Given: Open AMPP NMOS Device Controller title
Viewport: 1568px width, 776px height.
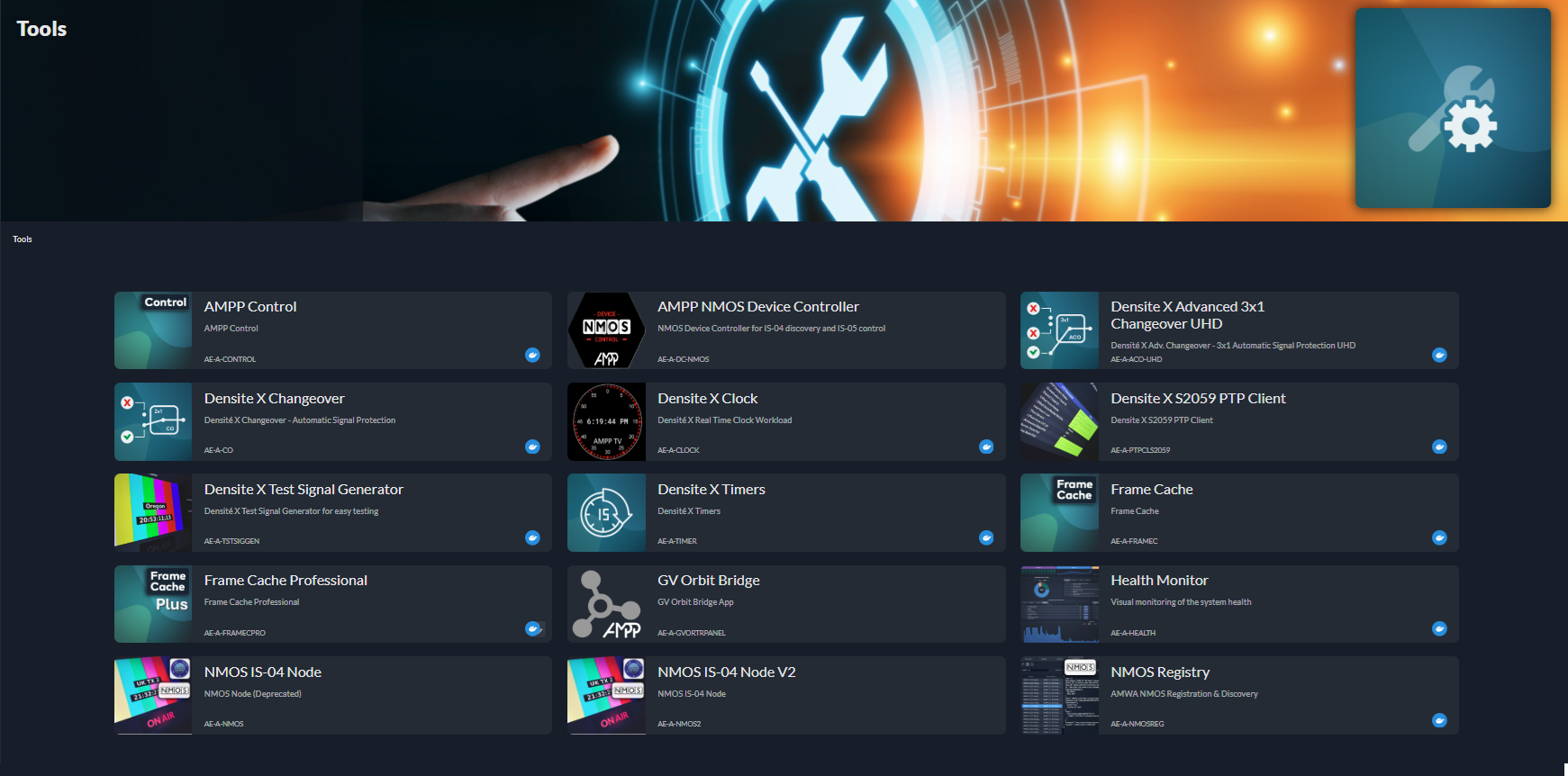Looking at the screenshot, I should [758, 307].
